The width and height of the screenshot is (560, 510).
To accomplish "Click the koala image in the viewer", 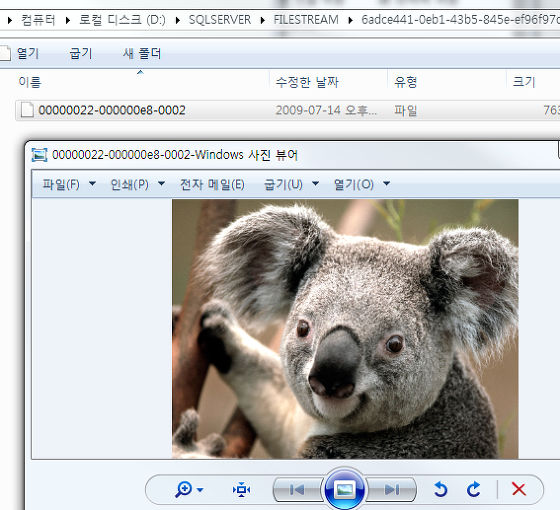I will [x=345, y=329].
